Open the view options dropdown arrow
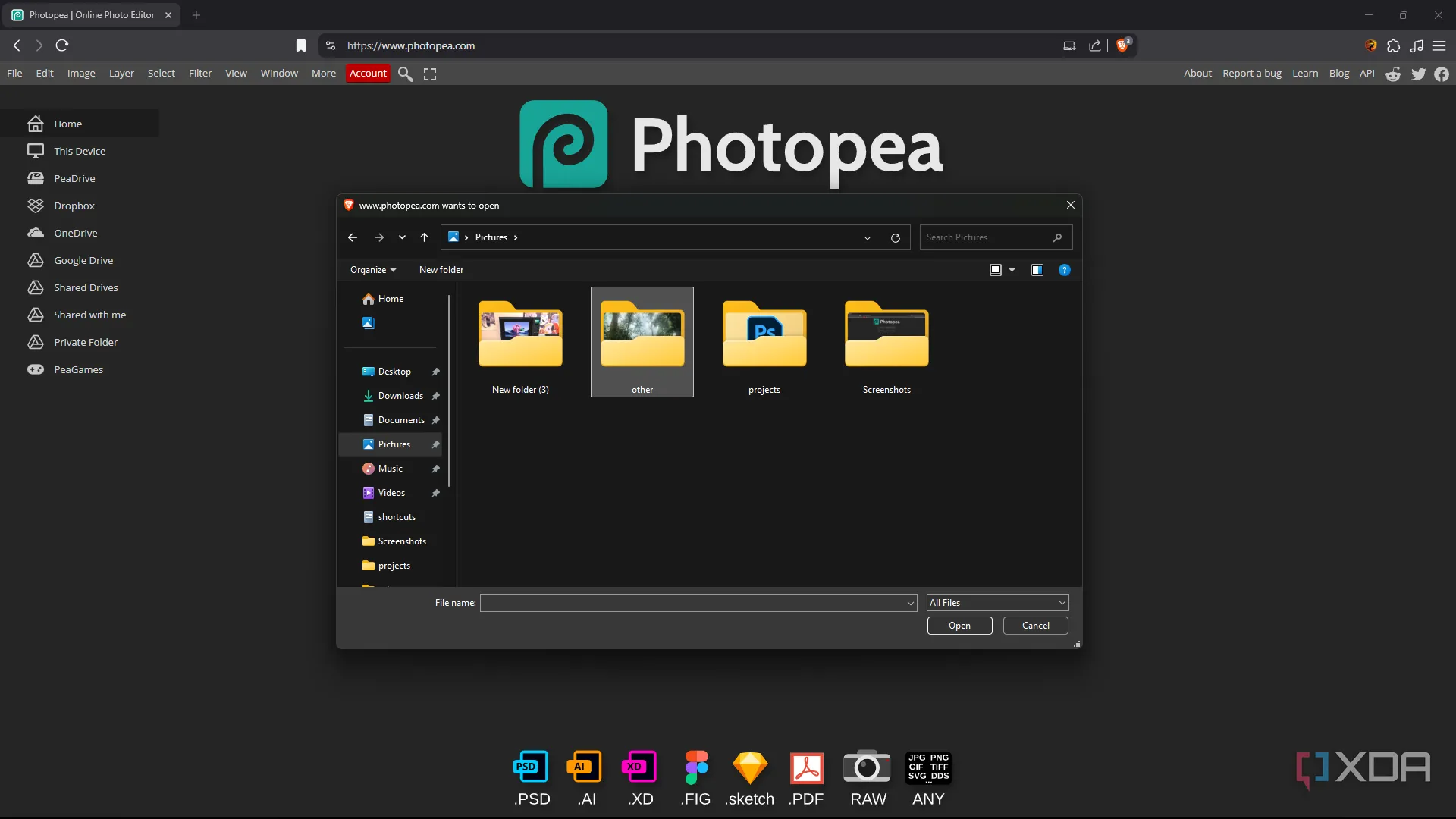The height and width of the screenshot is (819, 1456). (1012, 270)
